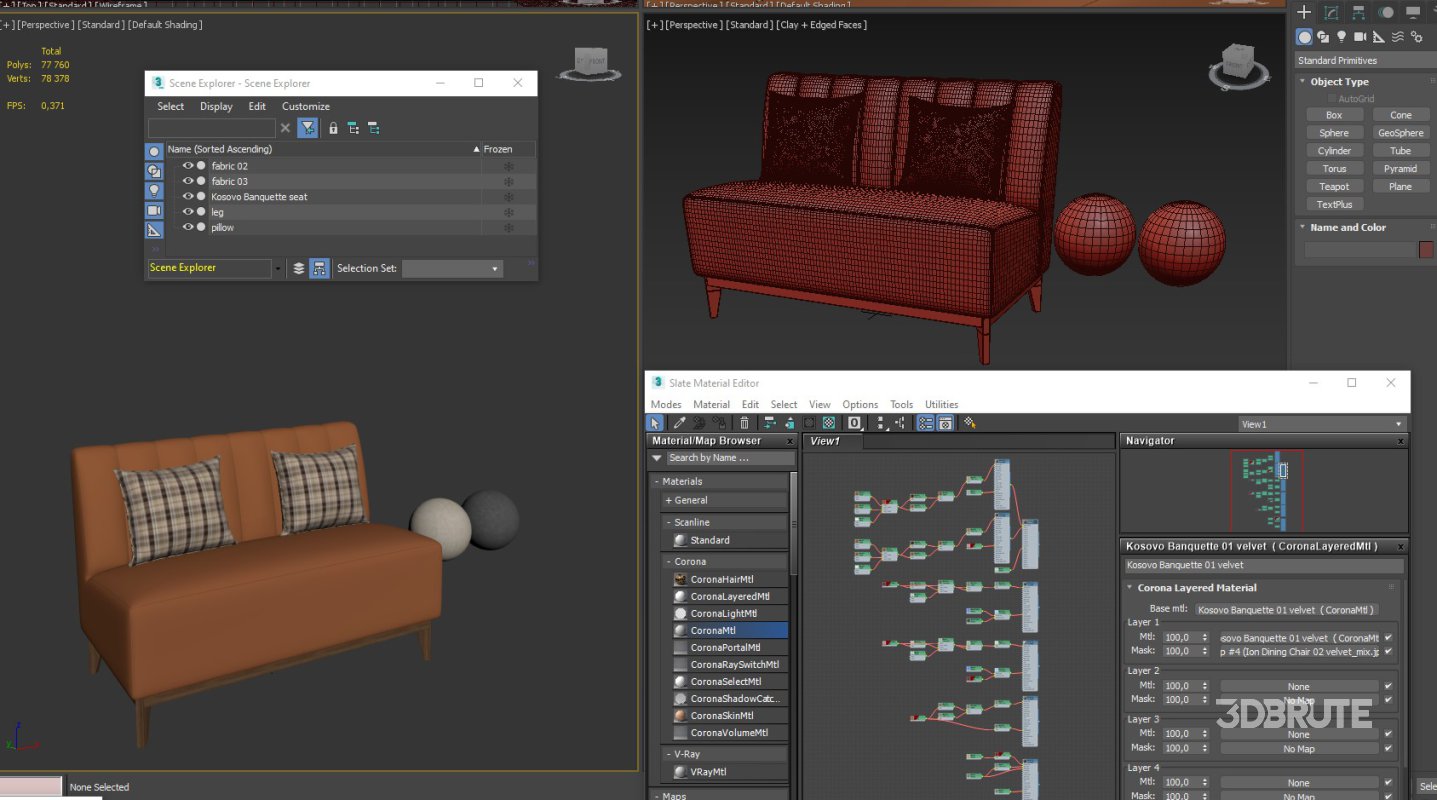
Task: Open the Modify tab in Command Panel
Action: pyautogui.click(x=1331, y=13)
